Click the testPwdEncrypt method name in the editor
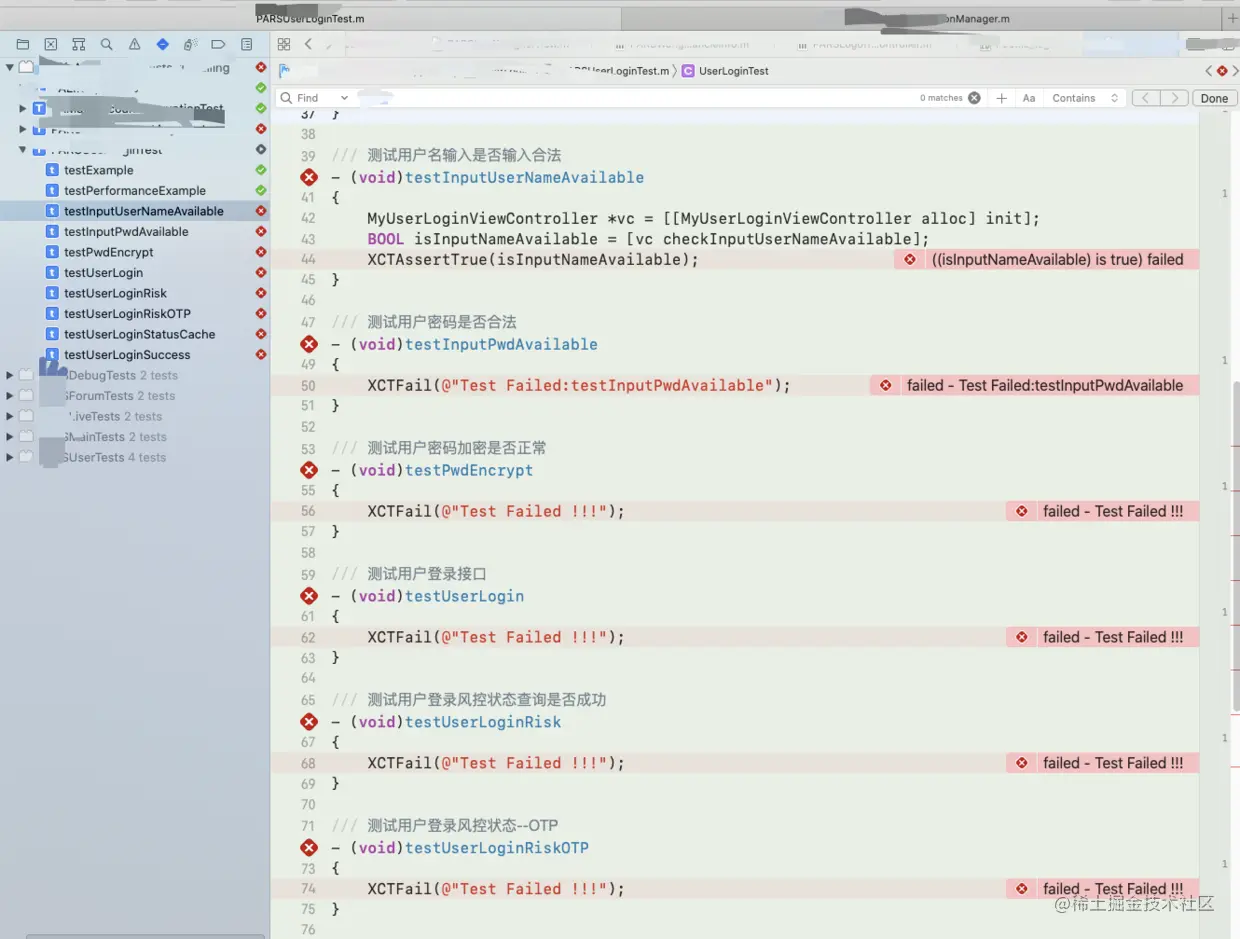 point(469,470)
